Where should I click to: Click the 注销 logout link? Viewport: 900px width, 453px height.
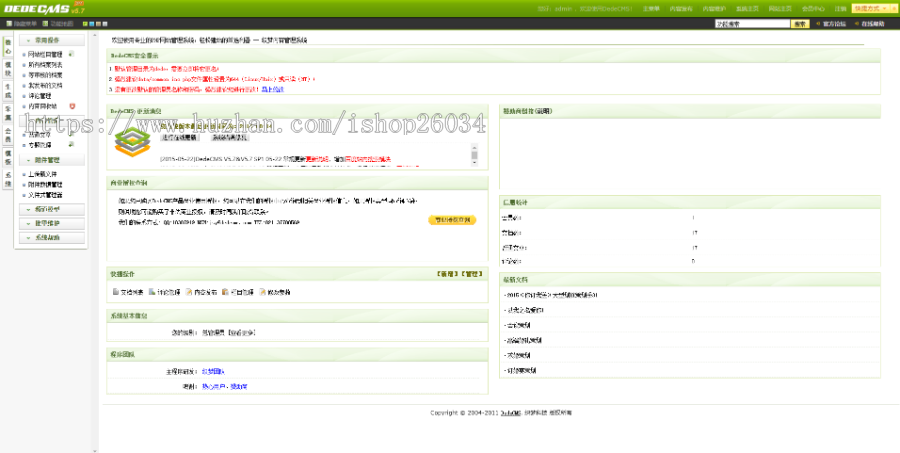click(840, 9)
